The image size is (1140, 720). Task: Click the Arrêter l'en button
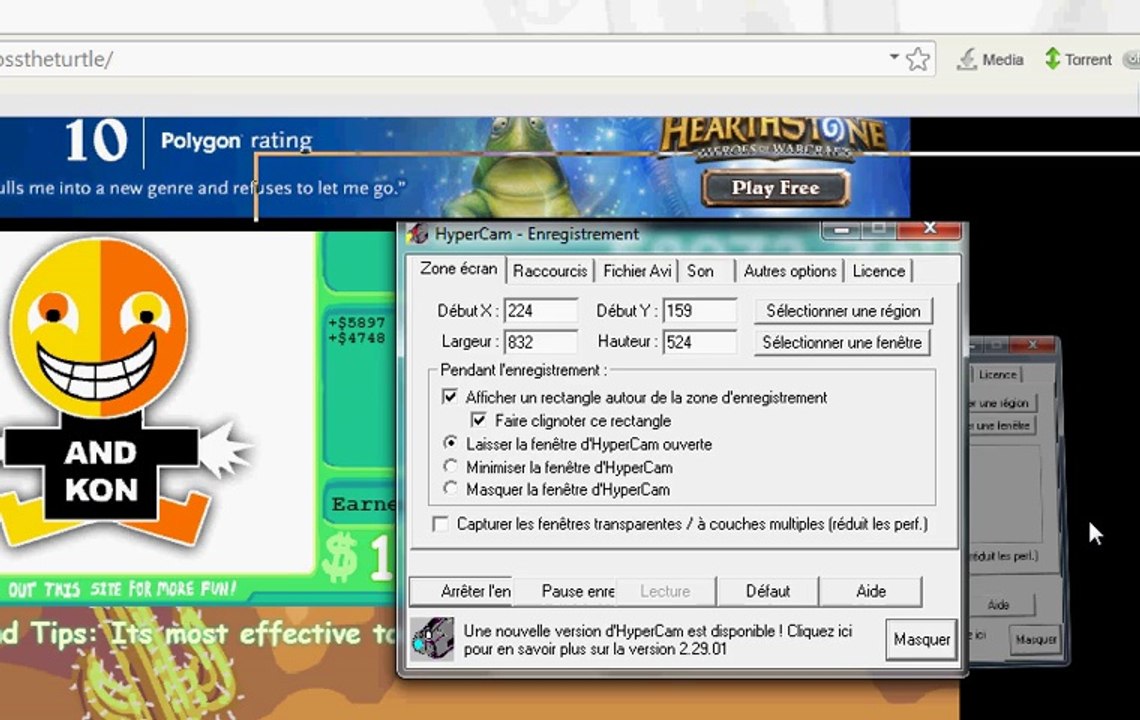click(462, 591)
